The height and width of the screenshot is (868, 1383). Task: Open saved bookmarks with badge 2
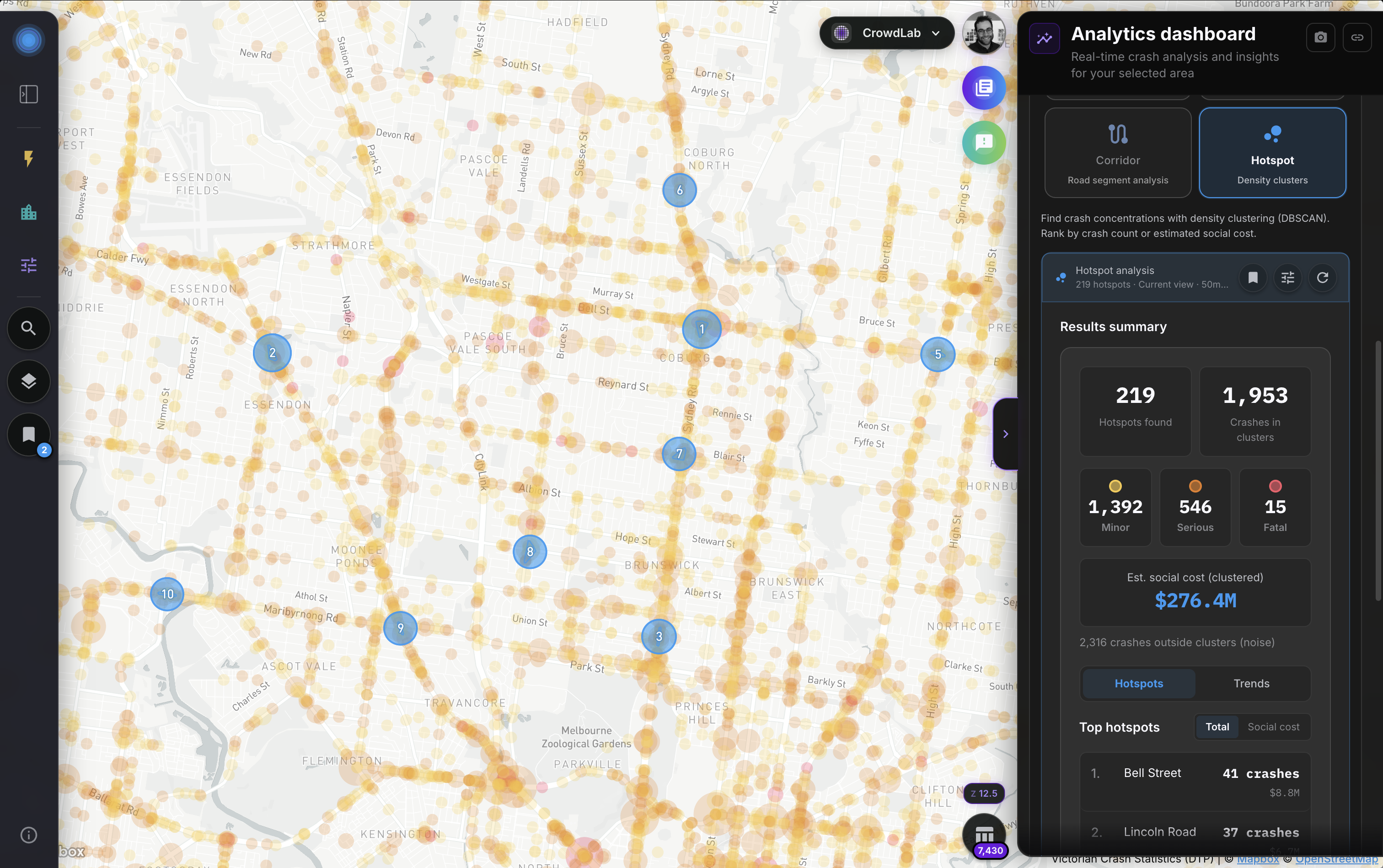pyautogui.click(x=28, y=434)
